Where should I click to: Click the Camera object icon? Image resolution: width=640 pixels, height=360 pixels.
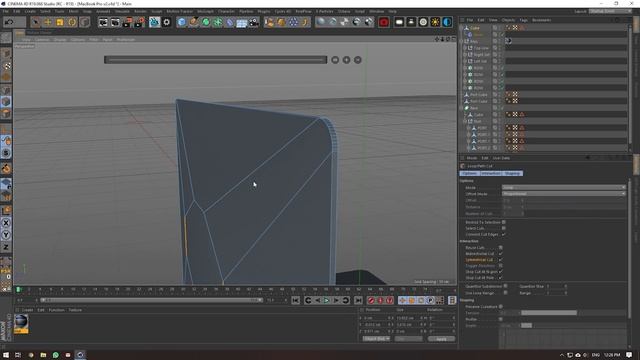254,22
